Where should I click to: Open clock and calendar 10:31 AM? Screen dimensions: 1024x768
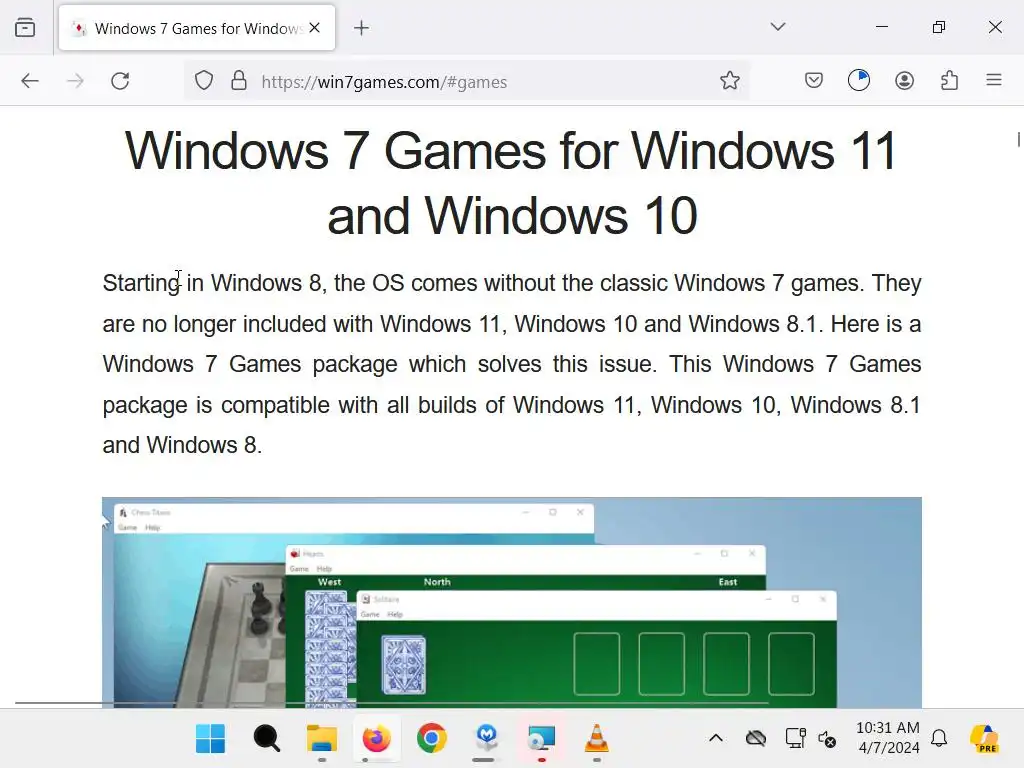(888, 738)
